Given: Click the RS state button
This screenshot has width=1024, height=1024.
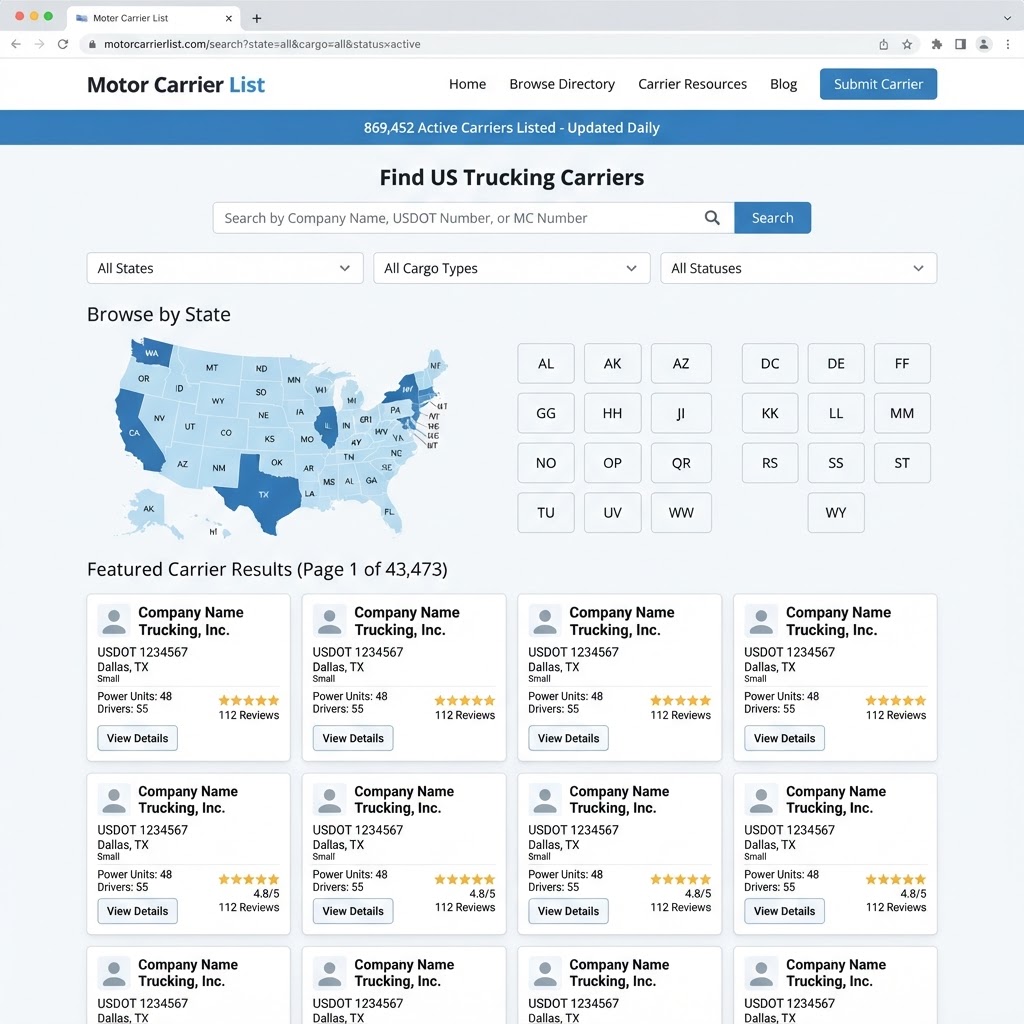Looking at the screenshot, I should pos(770,463).
